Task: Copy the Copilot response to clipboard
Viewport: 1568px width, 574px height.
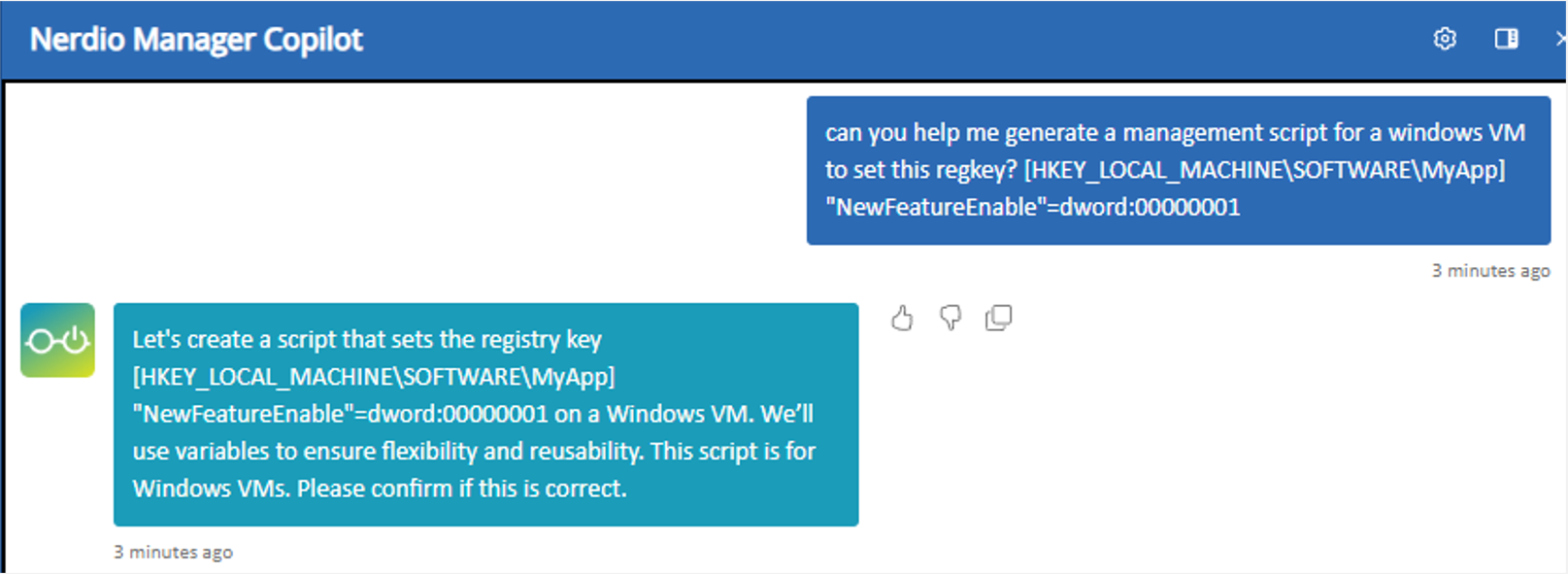Action: tap(998, 318)
